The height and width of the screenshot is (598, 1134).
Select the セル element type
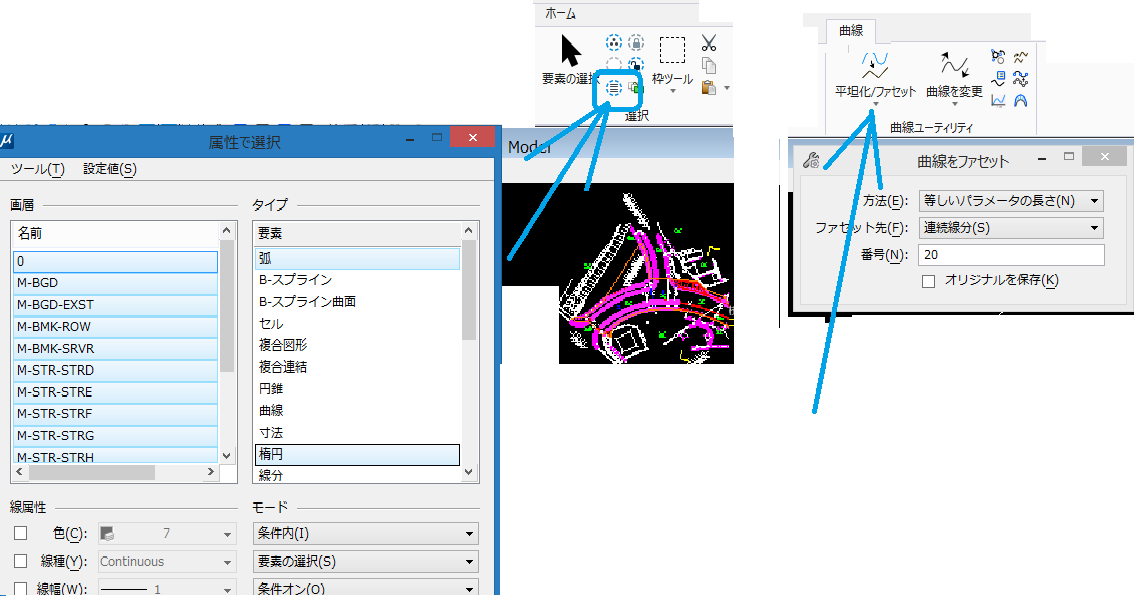(357, 323)
